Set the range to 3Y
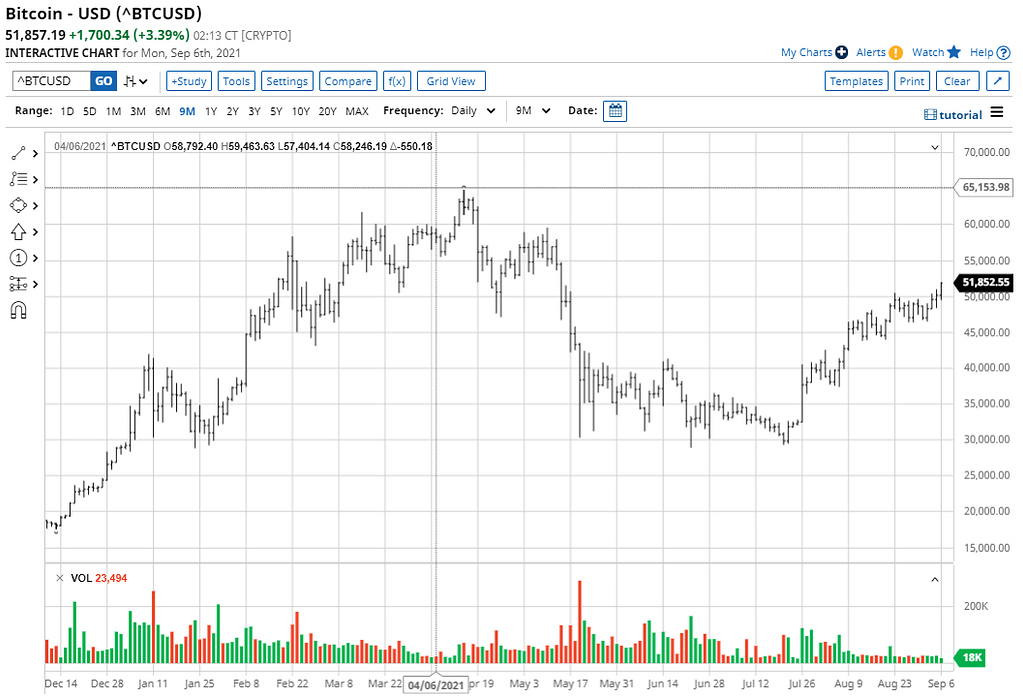The height and width of the screenshot is (698, 1023). (254, 112)
